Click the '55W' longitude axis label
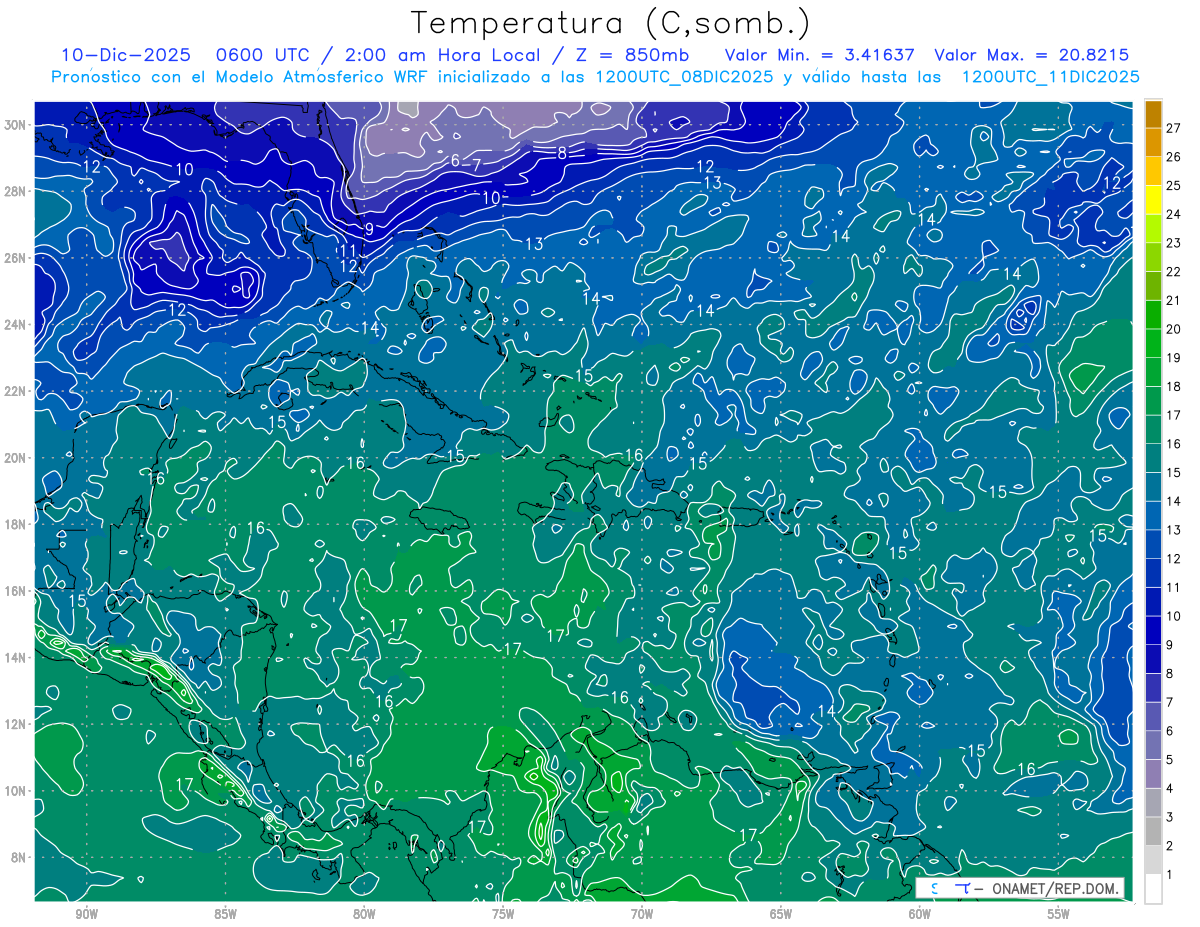 pyautogui.click(x=1059, y=915)
